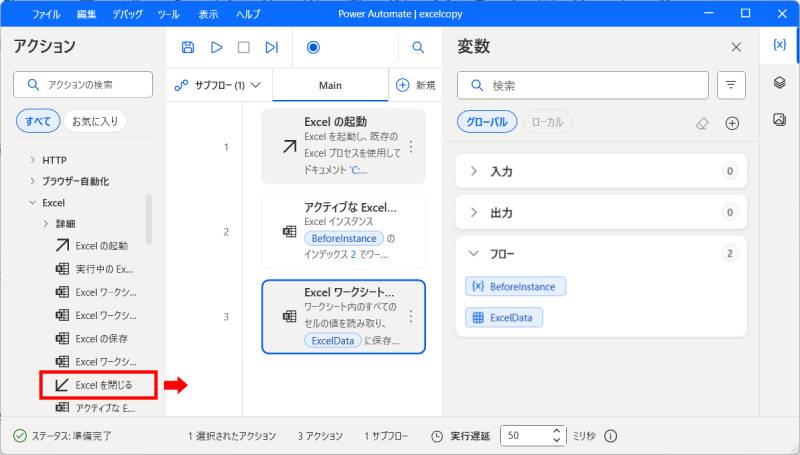Open the ファイル menu

coord(46,14)
